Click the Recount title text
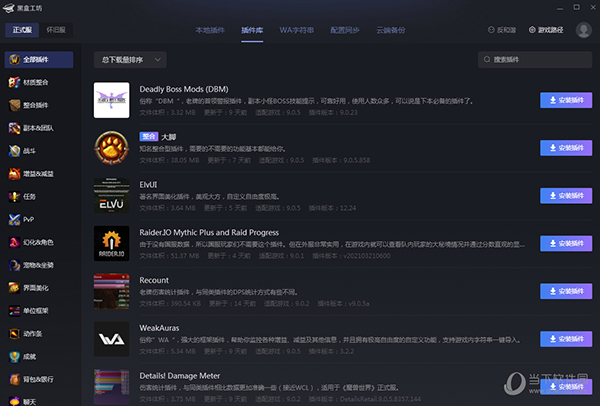600x406 pixels. 154,280
